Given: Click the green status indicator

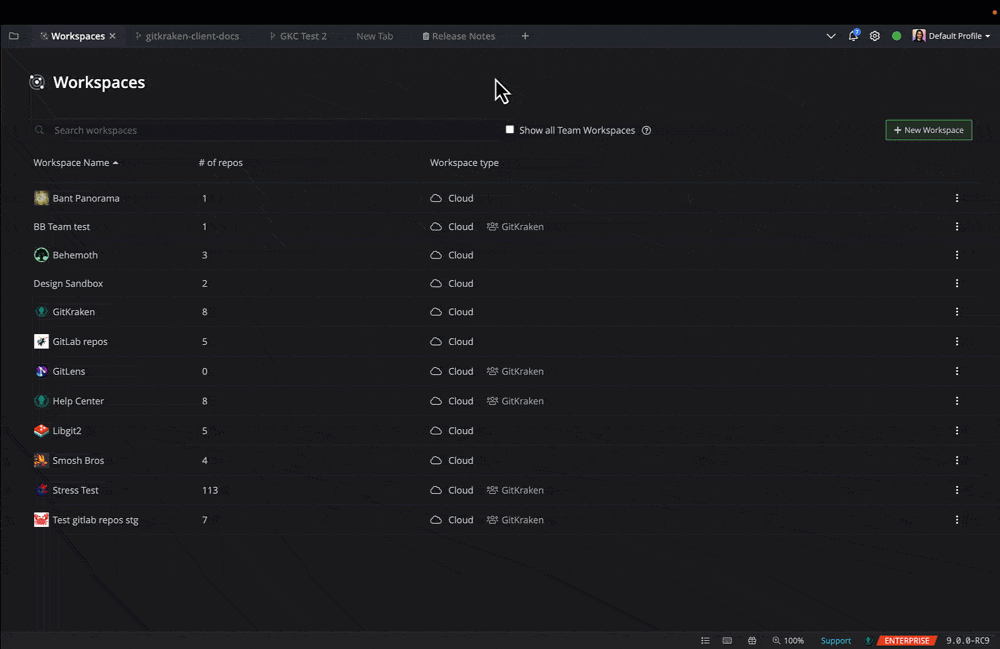Looking at the screenshot, I should click(896, 36).
